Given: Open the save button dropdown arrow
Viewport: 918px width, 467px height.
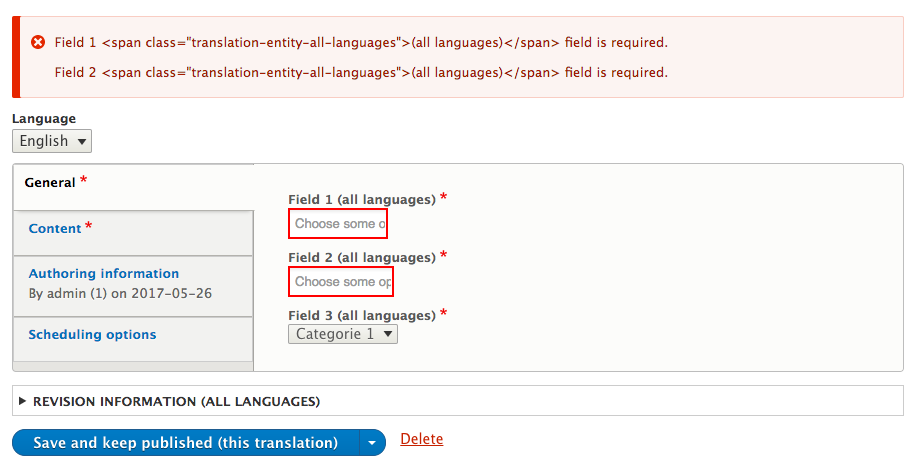Looking at the screenshot, I should point(372,442).
